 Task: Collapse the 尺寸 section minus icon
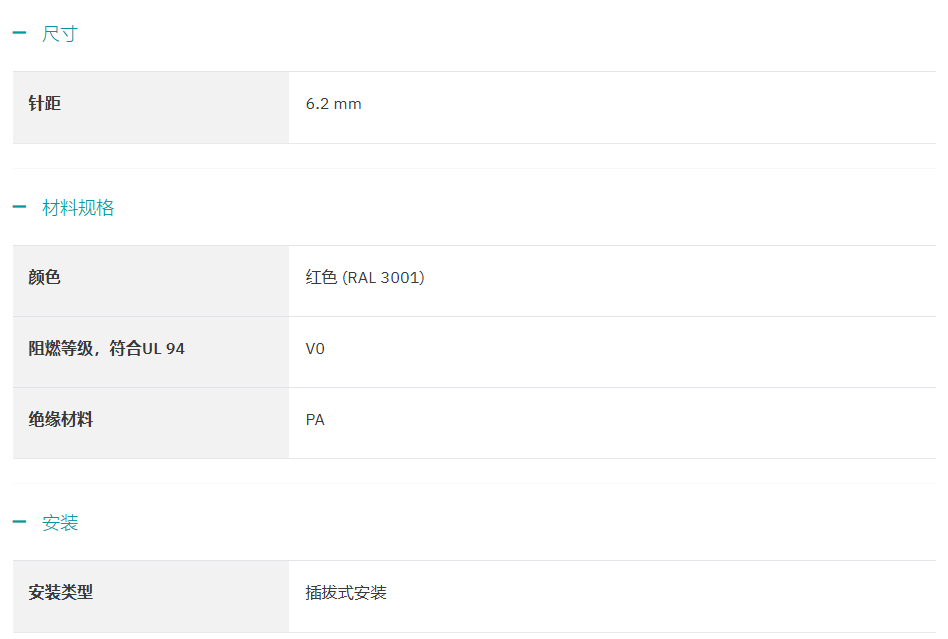19,34
